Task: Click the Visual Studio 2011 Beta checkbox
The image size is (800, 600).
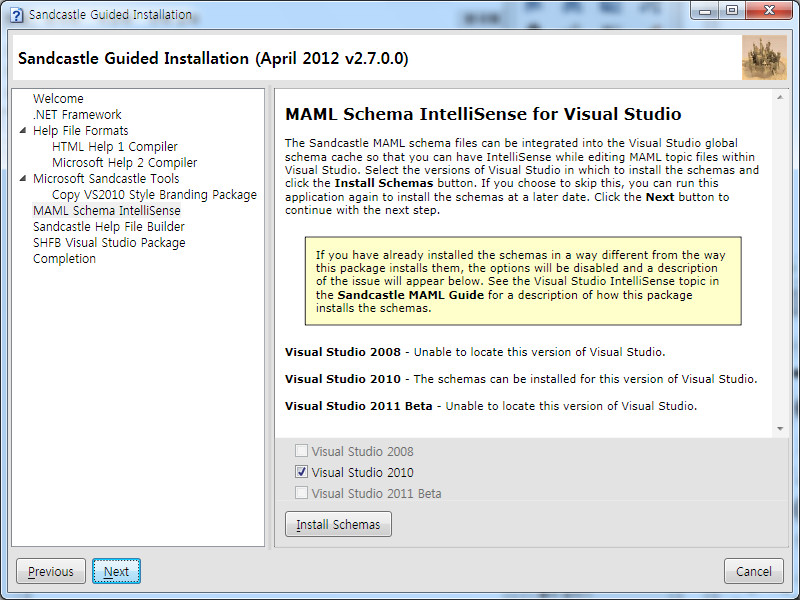Action: click(302, 492)
